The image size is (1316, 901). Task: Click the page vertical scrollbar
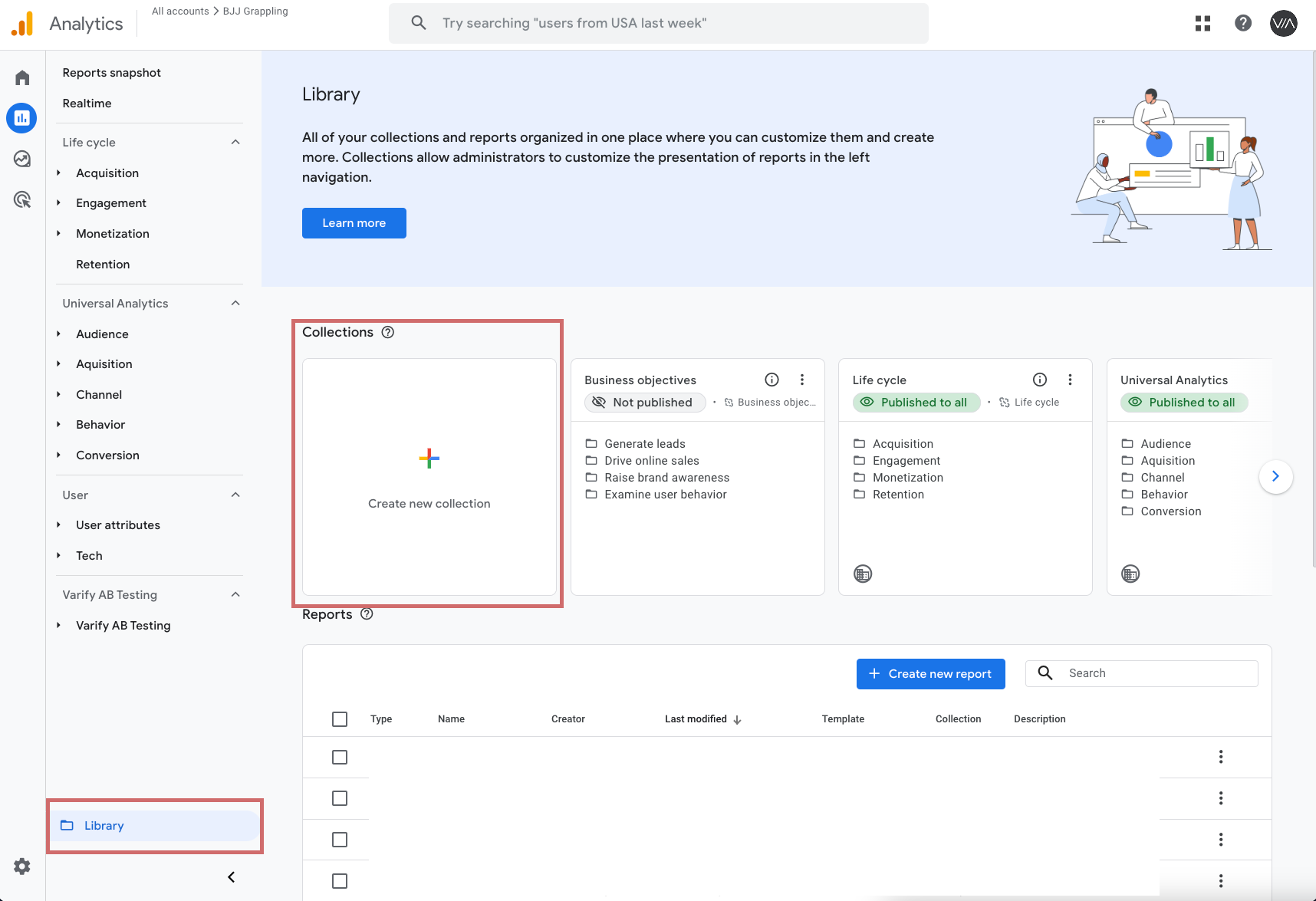(x=1313, y=309)
